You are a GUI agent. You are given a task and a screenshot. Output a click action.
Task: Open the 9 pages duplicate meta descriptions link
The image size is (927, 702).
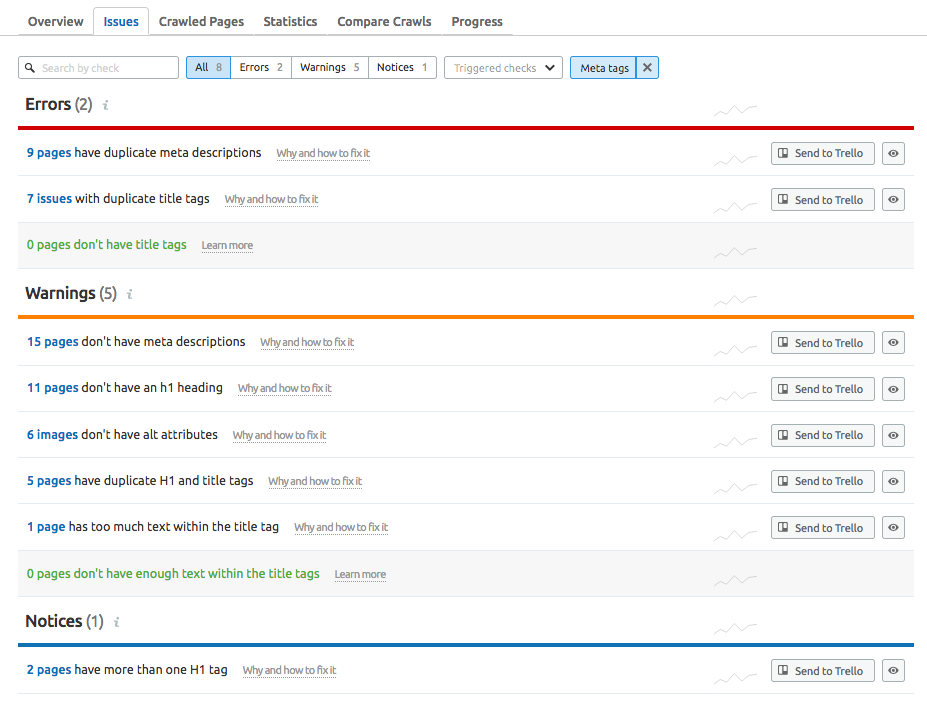click(x=48, y=153)
